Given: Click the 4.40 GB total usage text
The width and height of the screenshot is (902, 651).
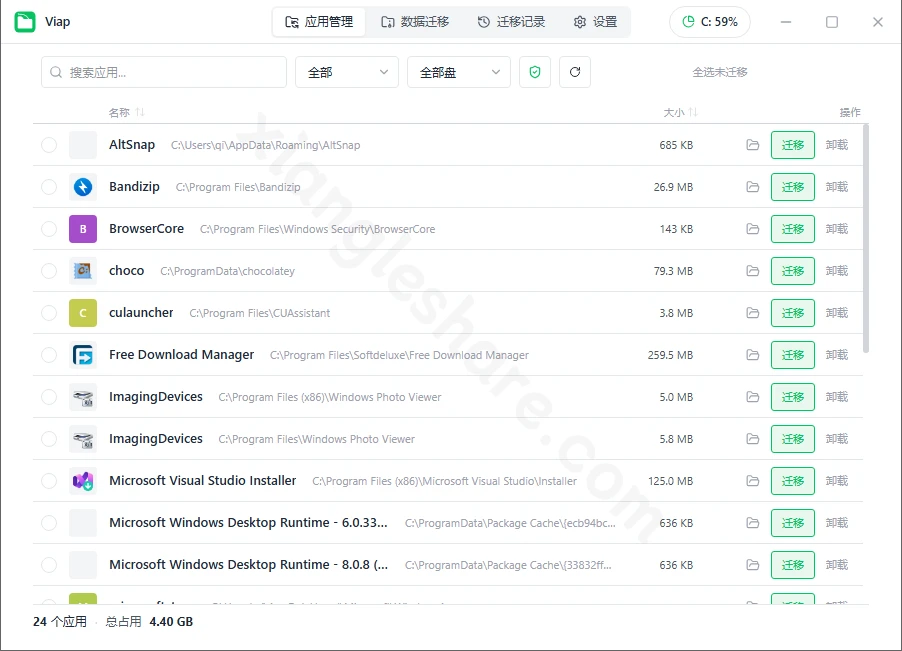Looking at the screenshot, I should pyautogui.click(x=171, y=622).
